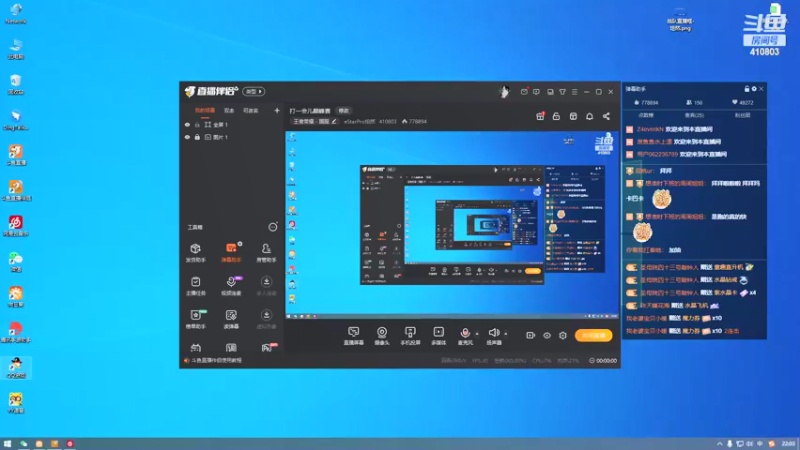Expand the speaker options arrow
The width and height of the screenshot is (800, 450).
tap(506, 334)
